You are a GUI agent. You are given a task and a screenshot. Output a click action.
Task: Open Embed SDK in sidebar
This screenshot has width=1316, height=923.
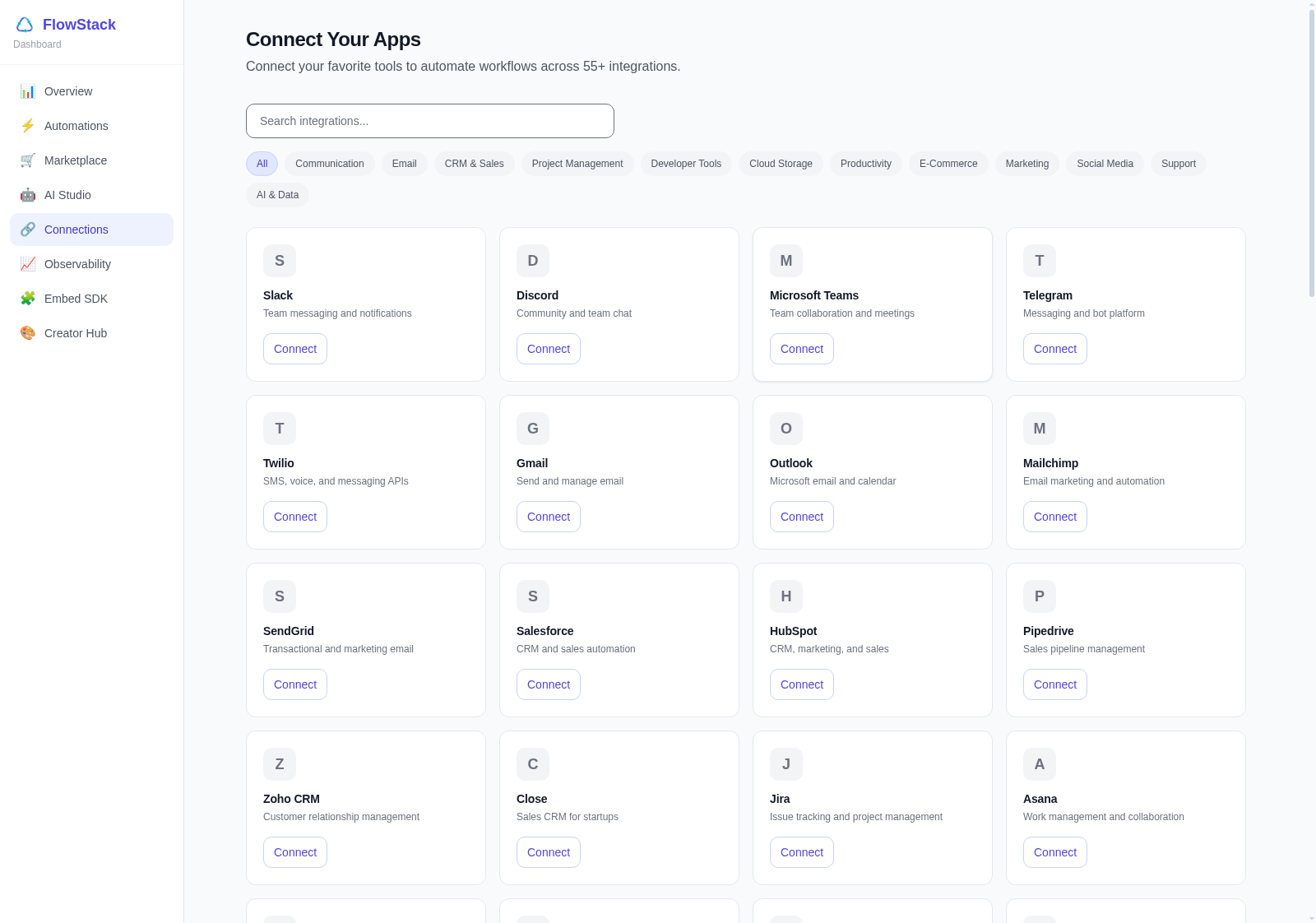coord(91,299)
